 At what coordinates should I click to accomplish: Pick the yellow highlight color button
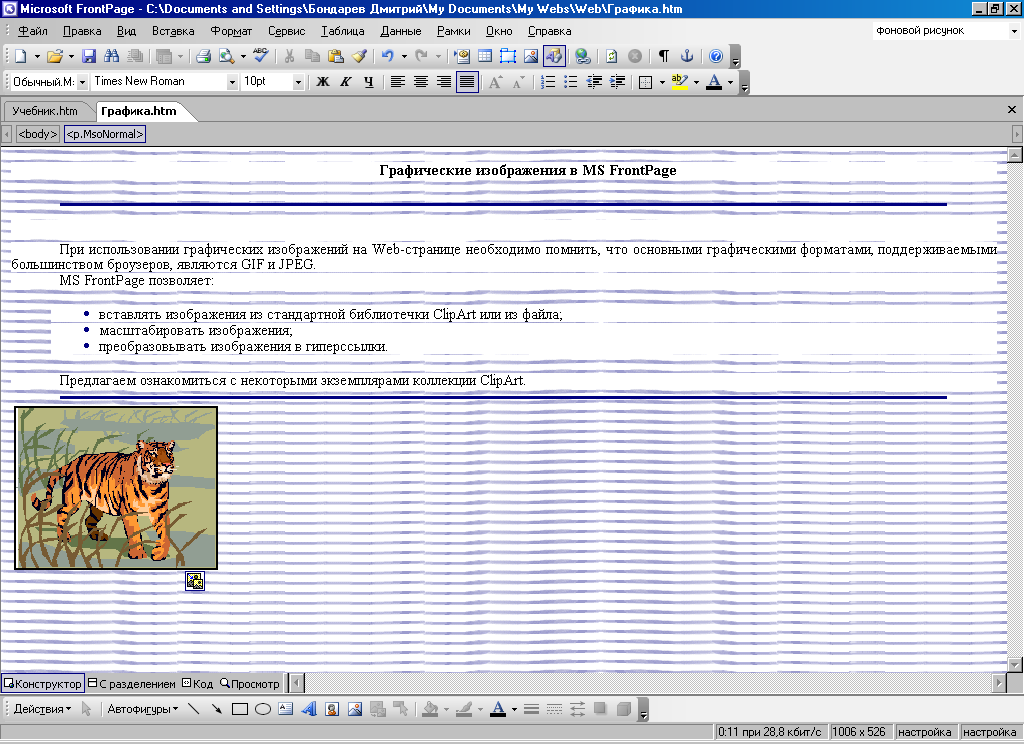[x=679, y=82]
